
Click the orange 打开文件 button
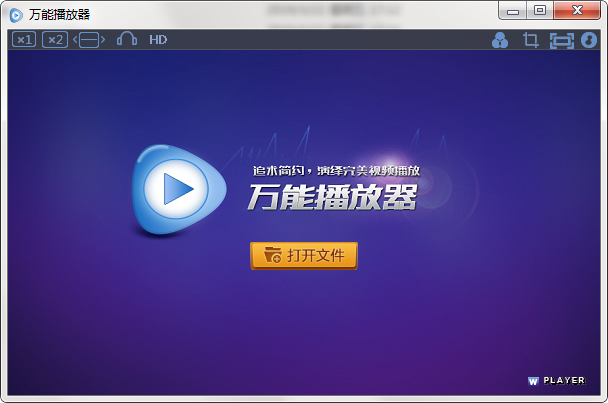point(304,255)
